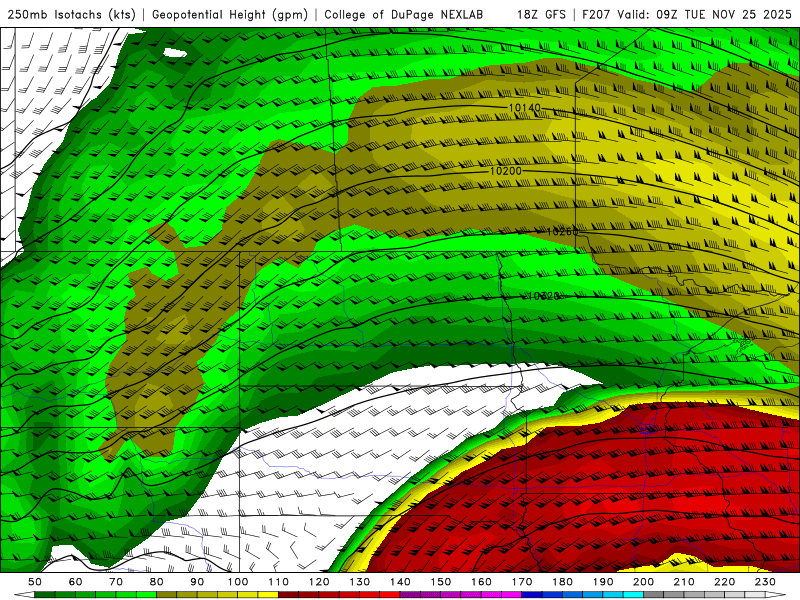This screenshot has width=800, height=600.
Task: Click the legend value 140
Action: (x=400, y=582)
